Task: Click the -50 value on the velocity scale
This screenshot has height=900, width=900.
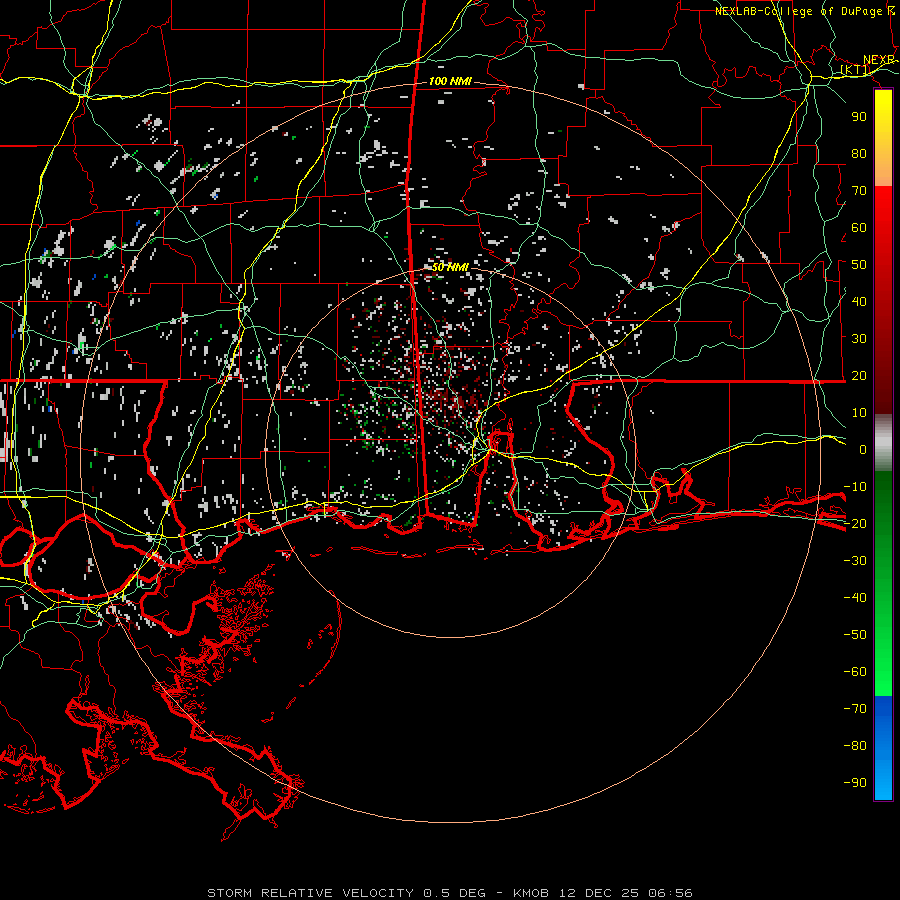Action: pyautogui.click(x=855, y=634)
